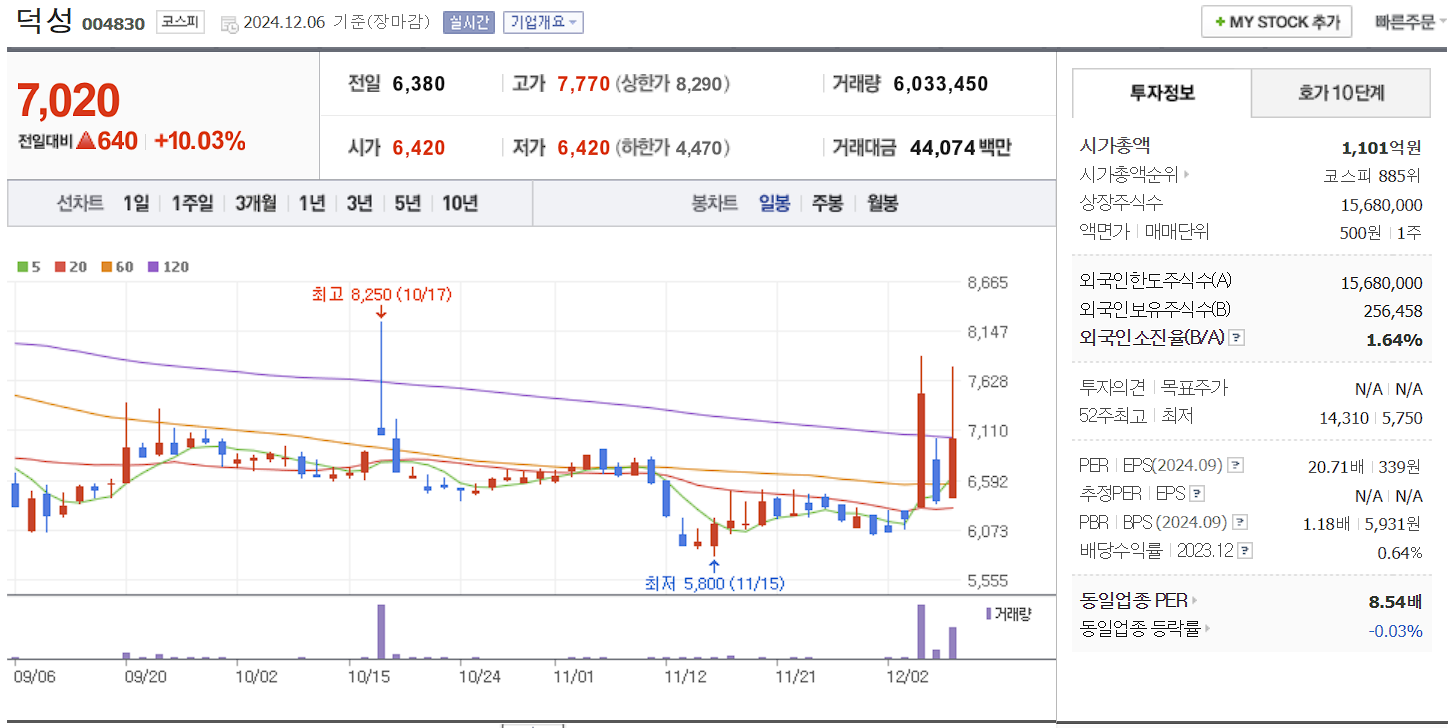Click the red 20-day moving average swatch
The image size is (1450, 728).
point(59,267)
